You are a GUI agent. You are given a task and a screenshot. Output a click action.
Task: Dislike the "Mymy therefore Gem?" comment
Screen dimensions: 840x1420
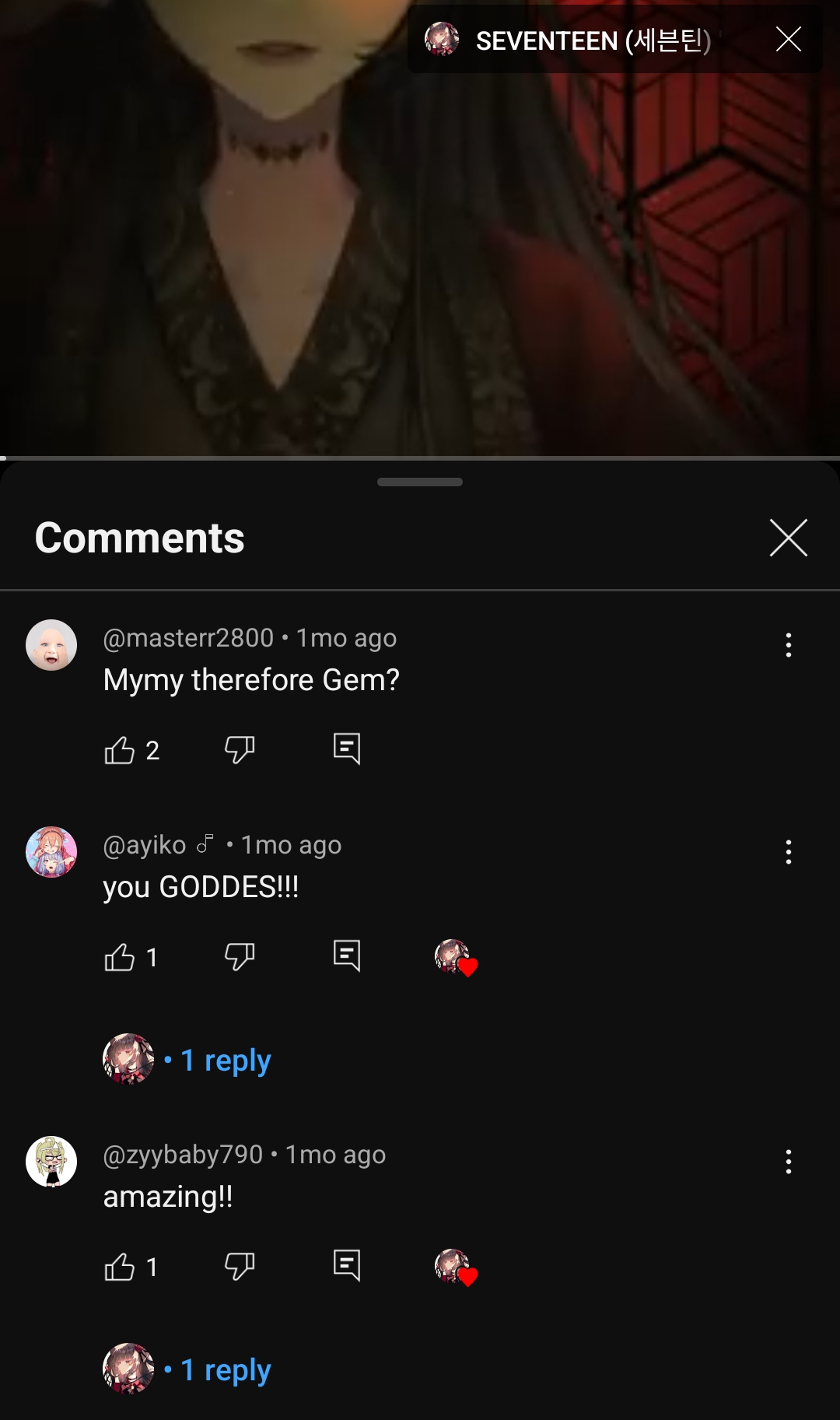pos(239,750)
